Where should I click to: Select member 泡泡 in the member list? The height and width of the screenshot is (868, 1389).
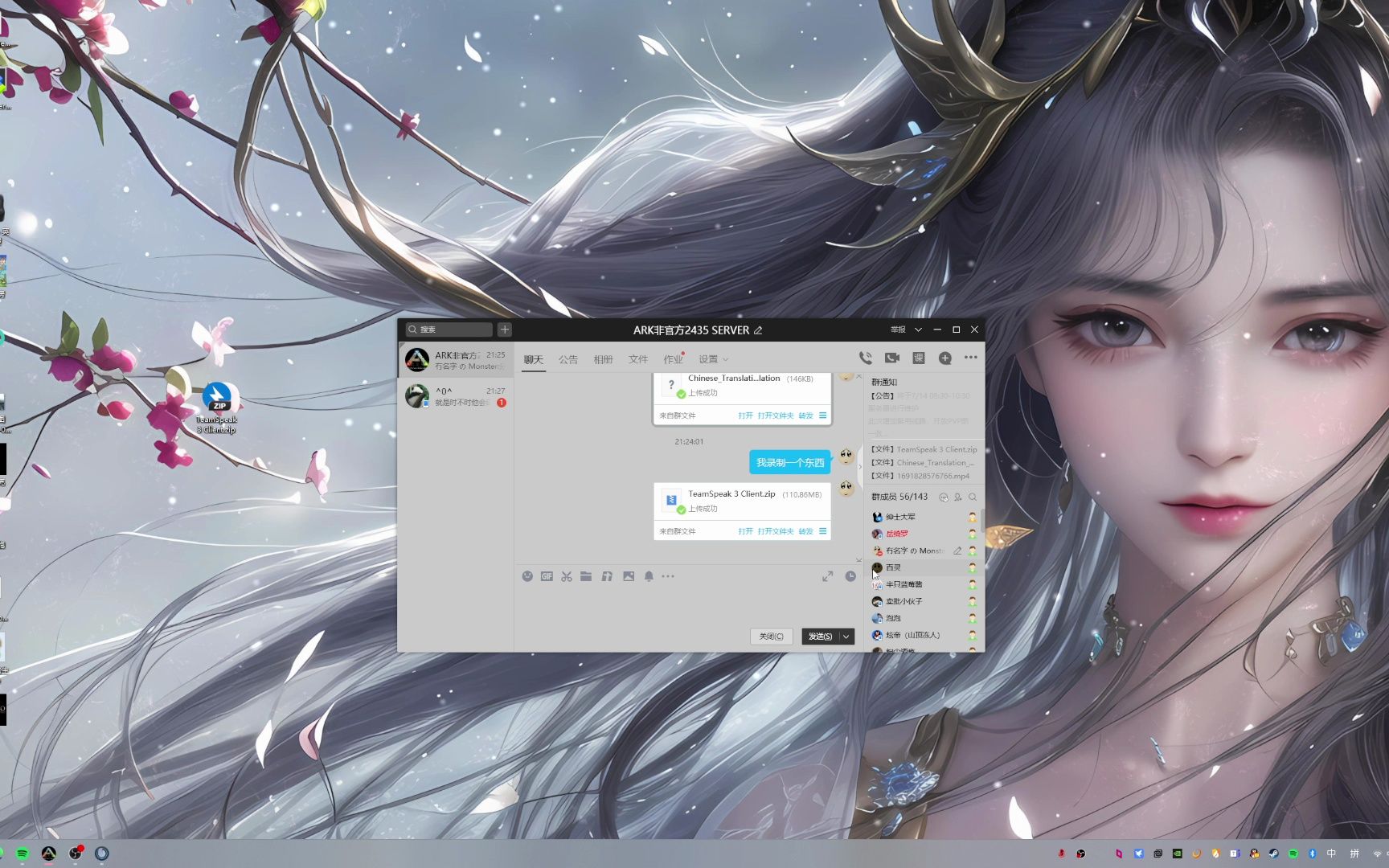point(924,618)
